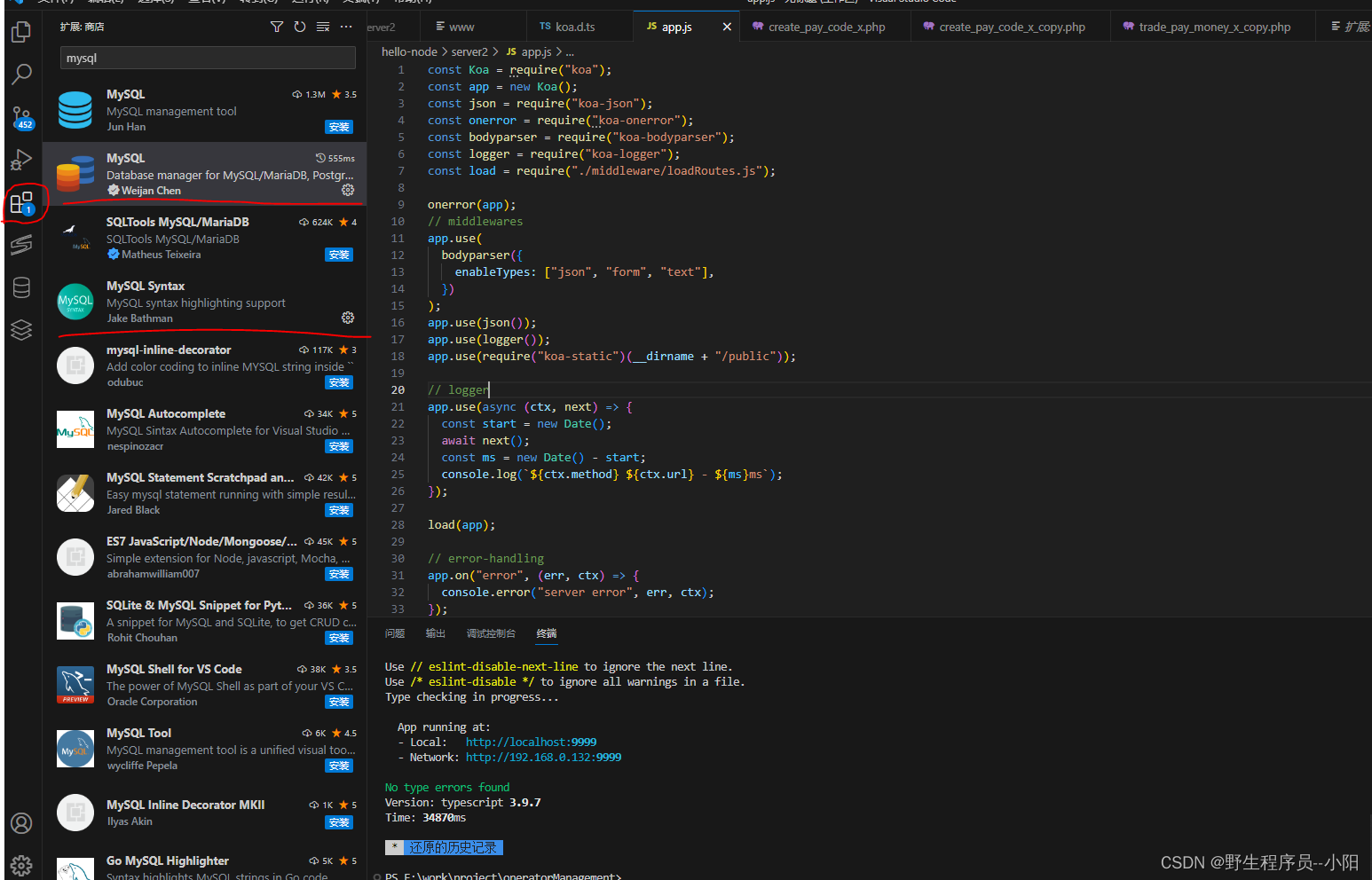Refresh the extensions list
This screenshot has width=1372, height=880.
[x=300, y=27]
